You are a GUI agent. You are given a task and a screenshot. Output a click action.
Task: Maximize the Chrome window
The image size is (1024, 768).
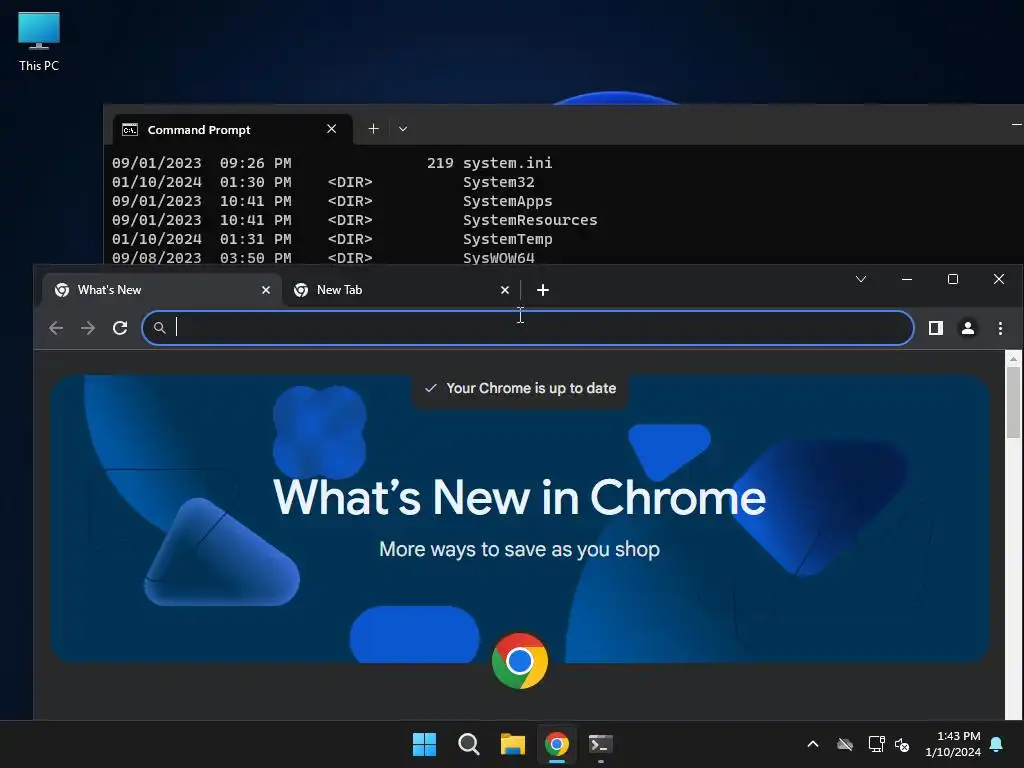click(953, 280)
